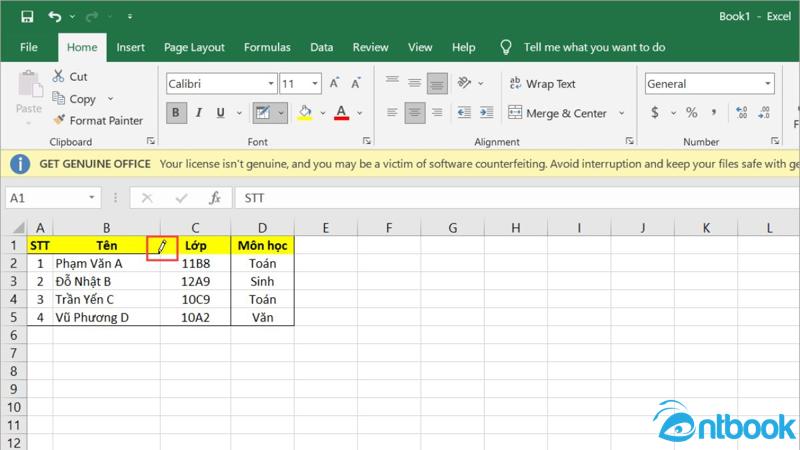The image size is (800, 450).
Task: Open the Clipboard dialog launcher
Action: click(x=151, y=141)
